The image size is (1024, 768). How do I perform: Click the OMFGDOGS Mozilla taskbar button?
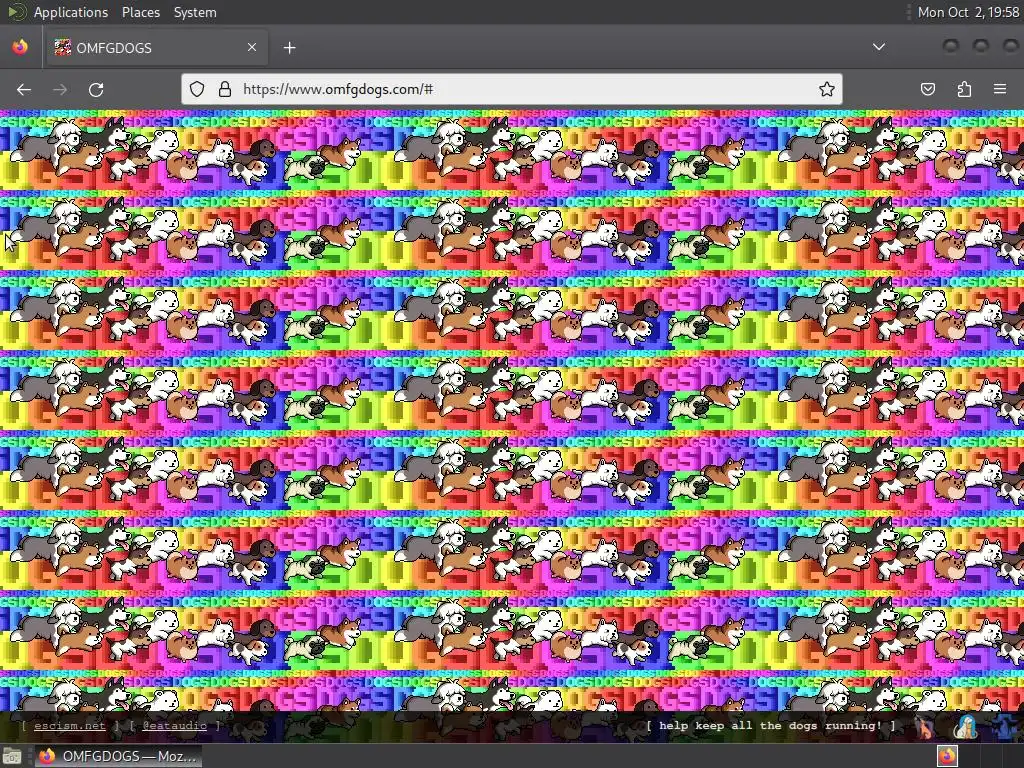pos(118,756)
